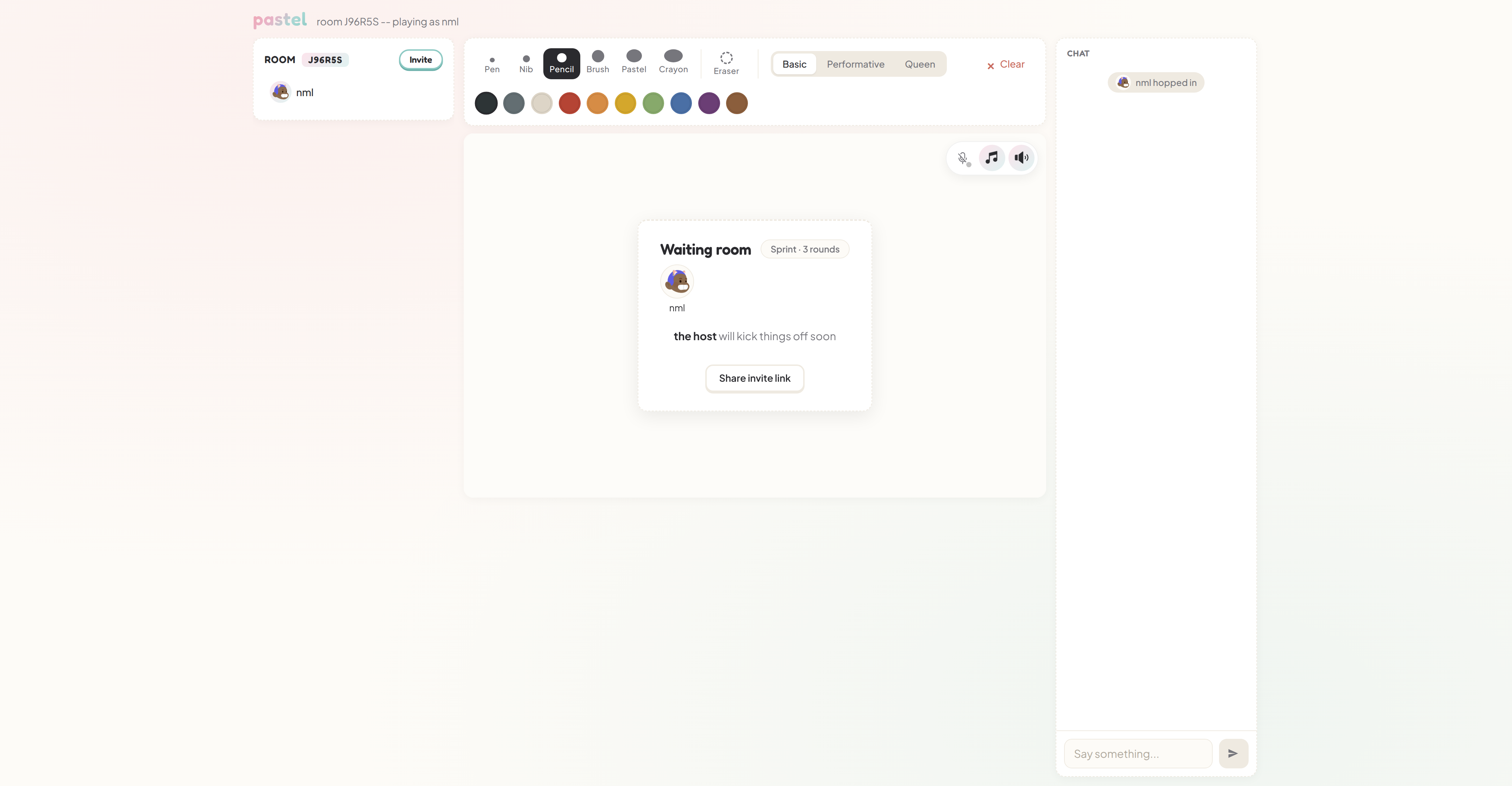Viewport: 1512px width, 786px height.
Task: Click nml avatar in room list
Action: [x=281, y=92]
